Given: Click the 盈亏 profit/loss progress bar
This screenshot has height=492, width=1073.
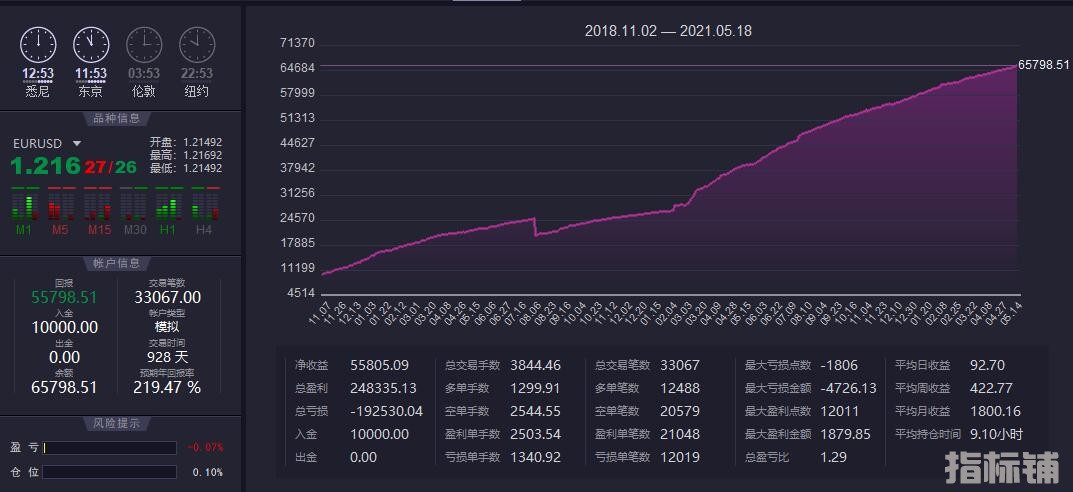Looking at the screenshot, I should 110,448.
